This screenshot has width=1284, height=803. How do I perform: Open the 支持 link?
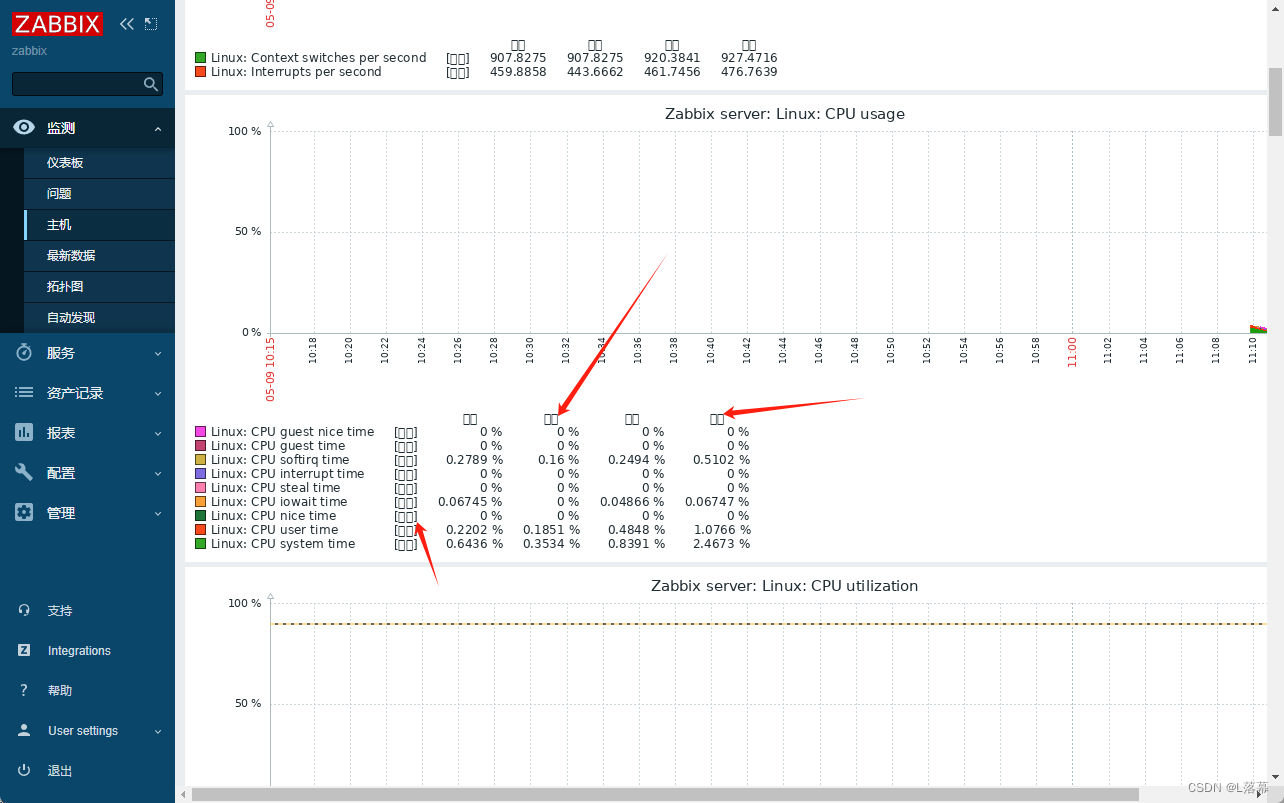(60, 611)
